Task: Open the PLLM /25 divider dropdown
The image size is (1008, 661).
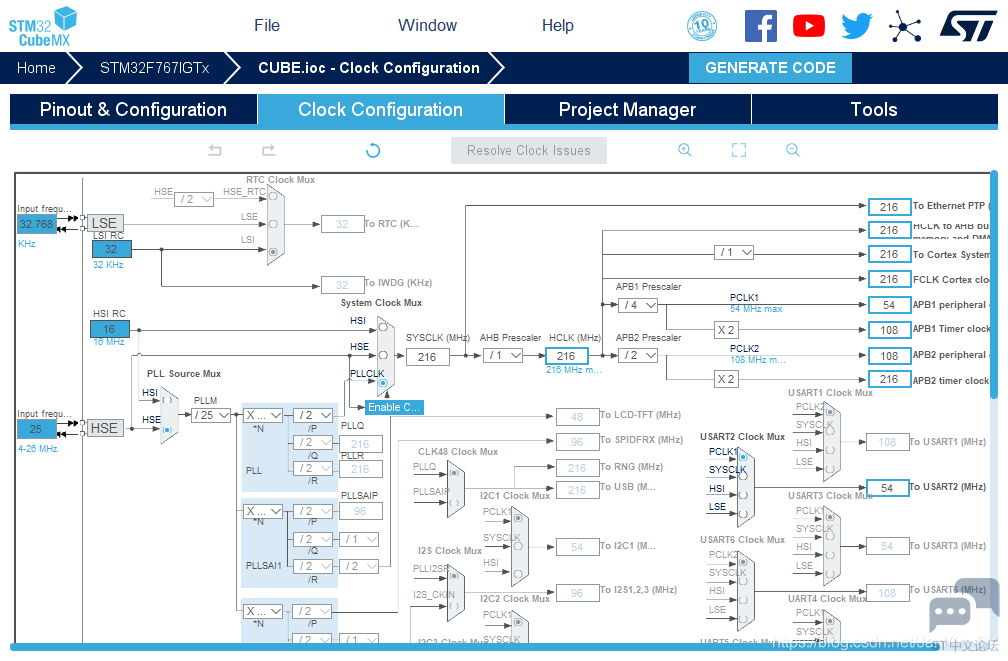Action: point(212,415)
